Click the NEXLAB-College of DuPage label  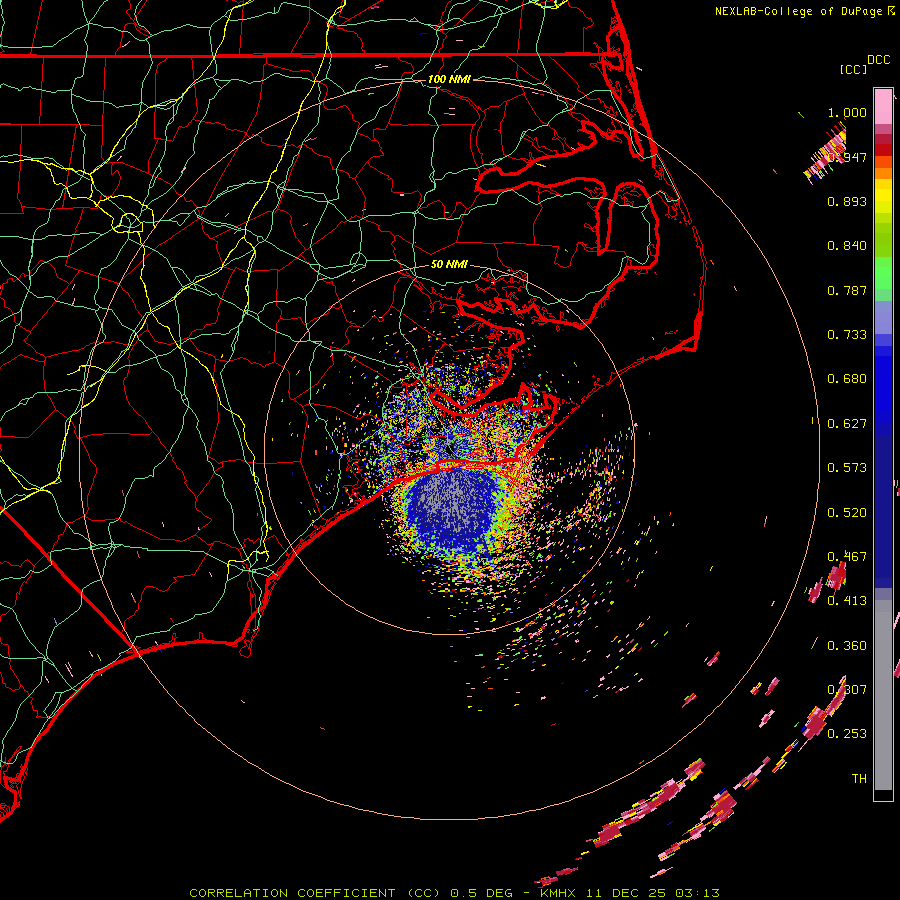pyautogui.click(x=798, y=11)
